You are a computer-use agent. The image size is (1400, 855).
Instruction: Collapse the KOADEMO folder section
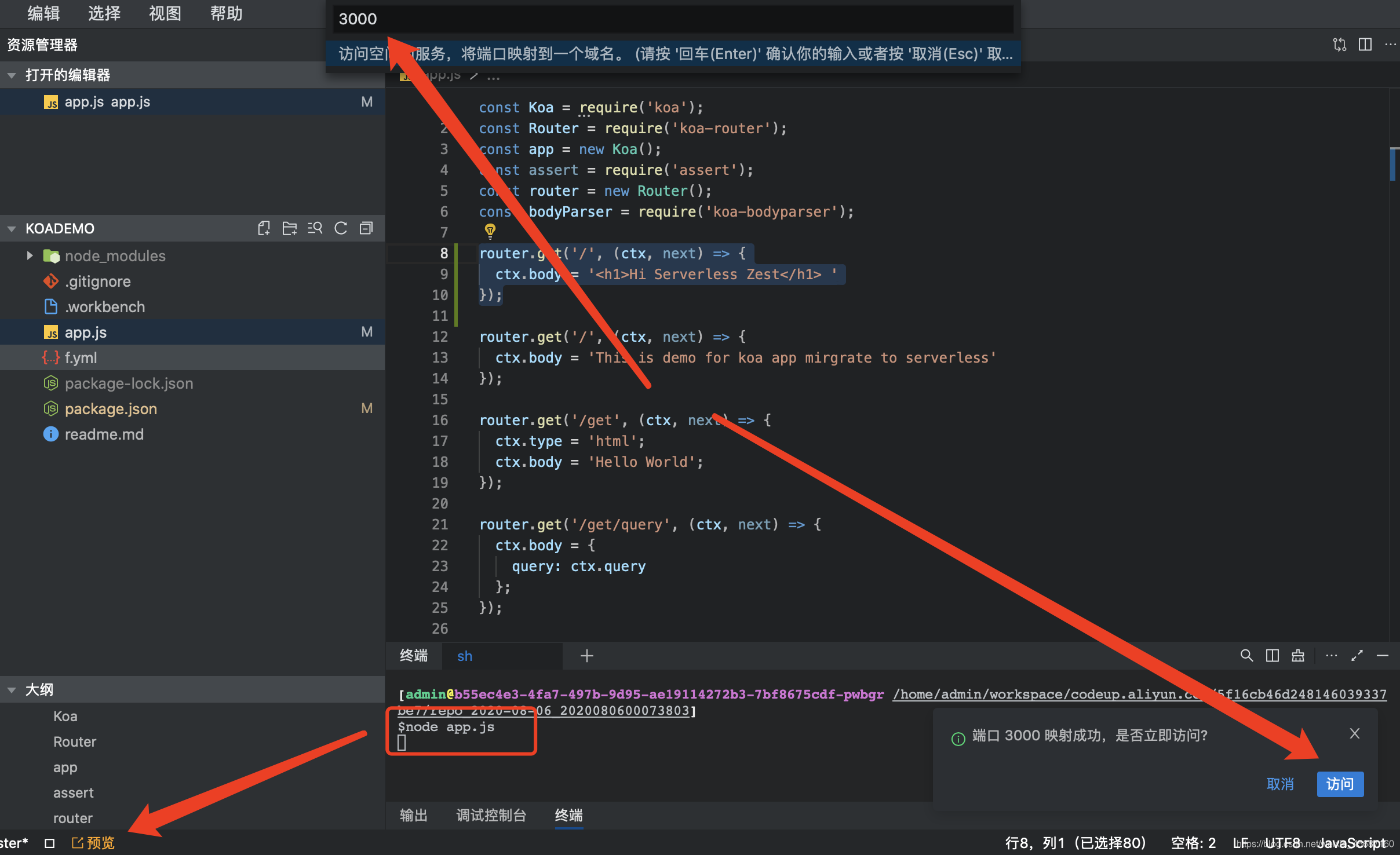pyautogui.click(x=12, y=229)
